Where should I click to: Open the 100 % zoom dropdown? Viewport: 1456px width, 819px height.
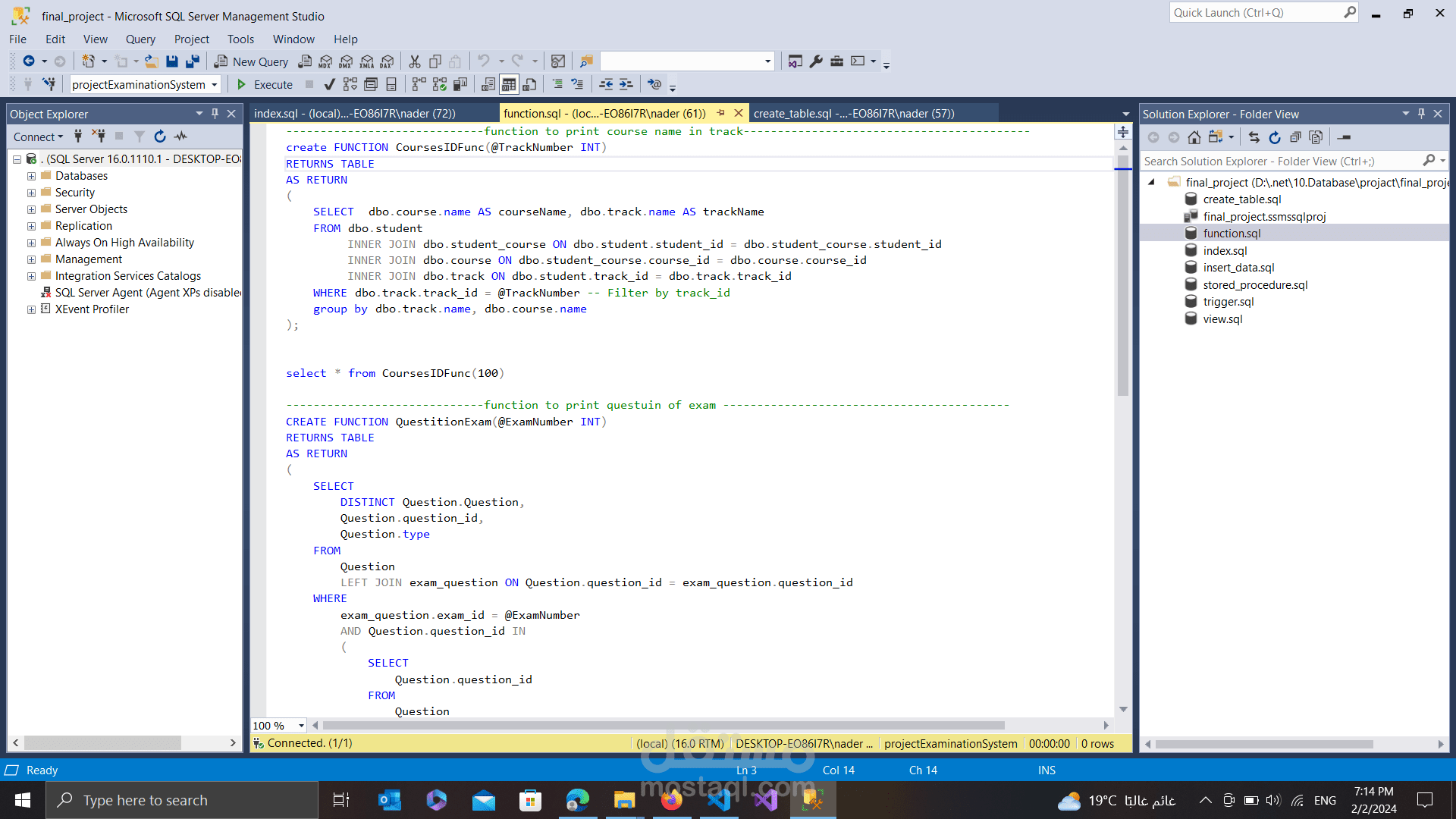[301, 726]
